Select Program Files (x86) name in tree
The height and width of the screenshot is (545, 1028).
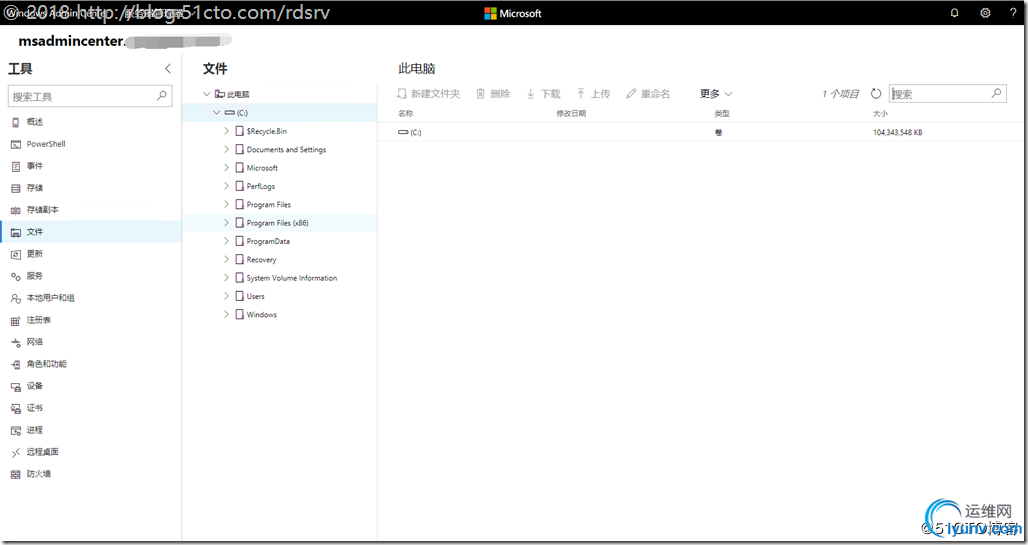point(277,223)
